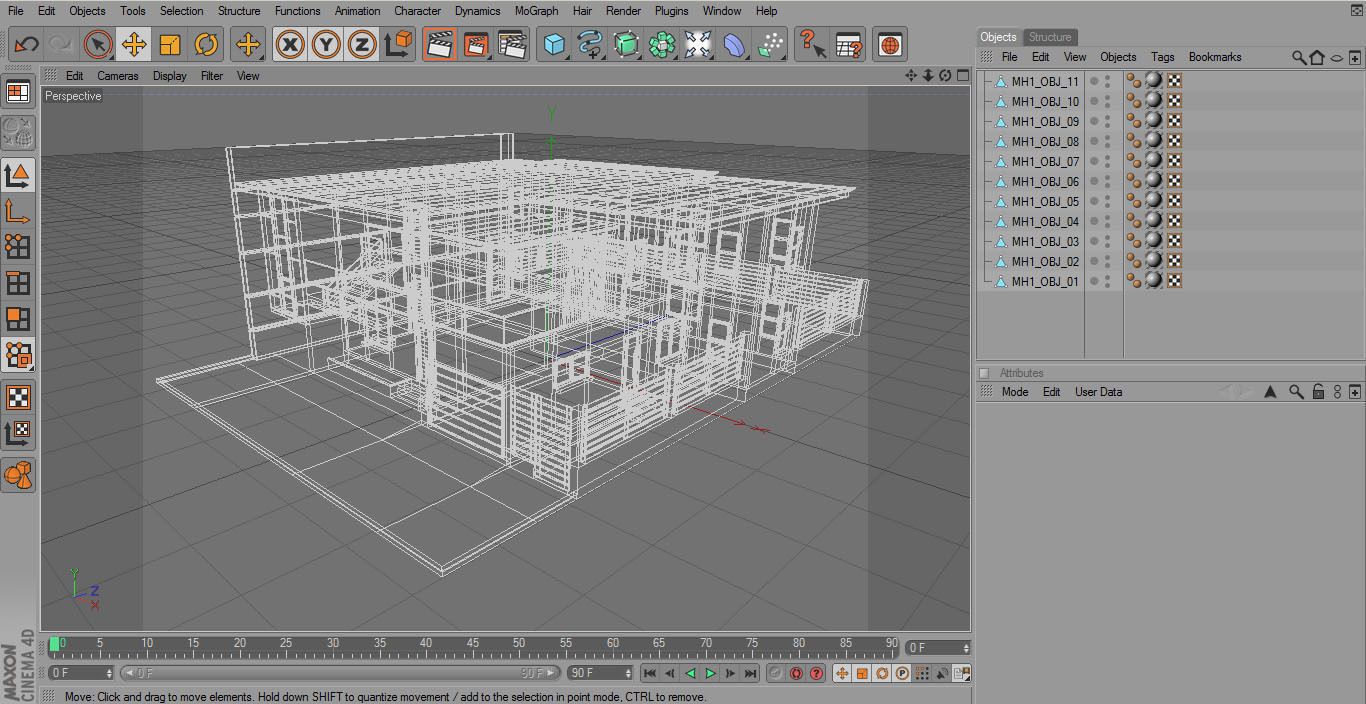Toggle automatic keyframing red button
Image resolution: width=1366 pixels, height=704 pixels.
797,673
